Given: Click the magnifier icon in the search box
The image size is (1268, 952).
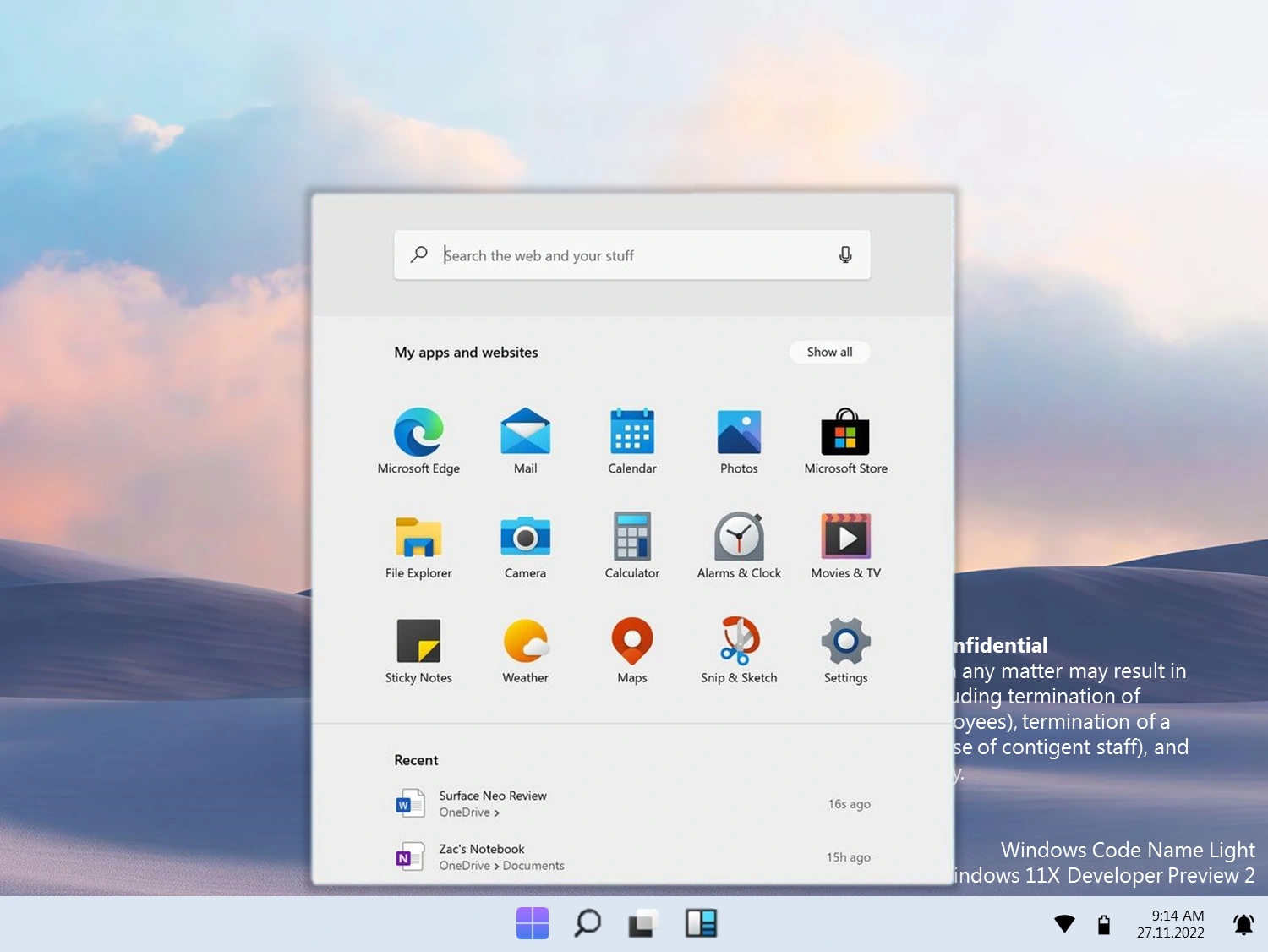Looking at the screenshot, I should tap(418, 254).
